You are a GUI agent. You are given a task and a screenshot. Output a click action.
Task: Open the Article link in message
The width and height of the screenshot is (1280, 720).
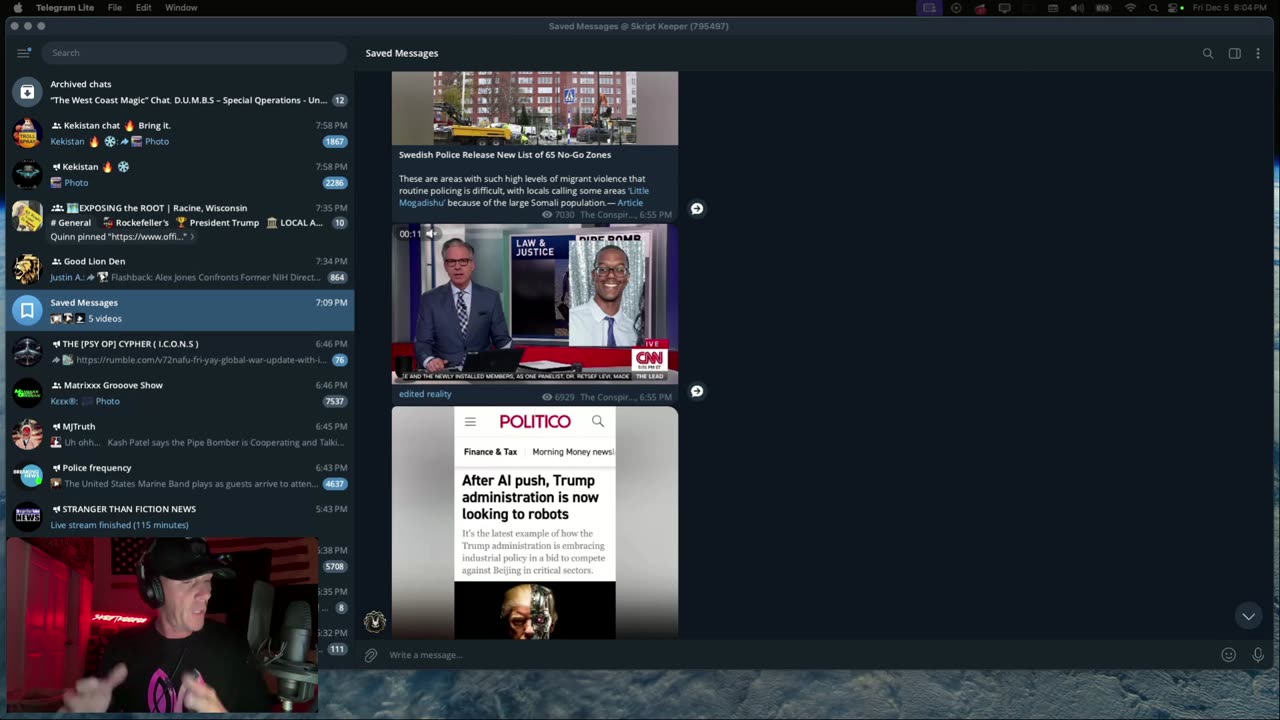[x=630, y=203]
